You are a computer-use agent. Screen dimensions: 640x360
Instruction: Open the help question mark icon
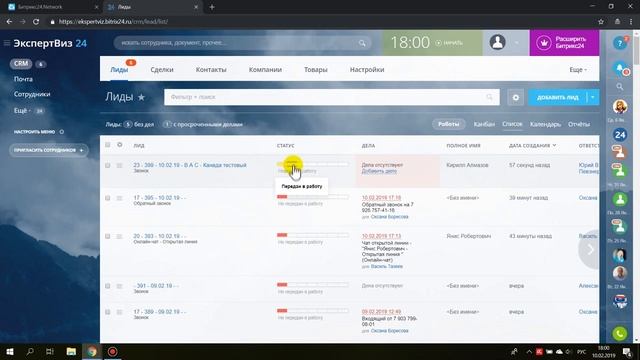click(x=620, y=43)
